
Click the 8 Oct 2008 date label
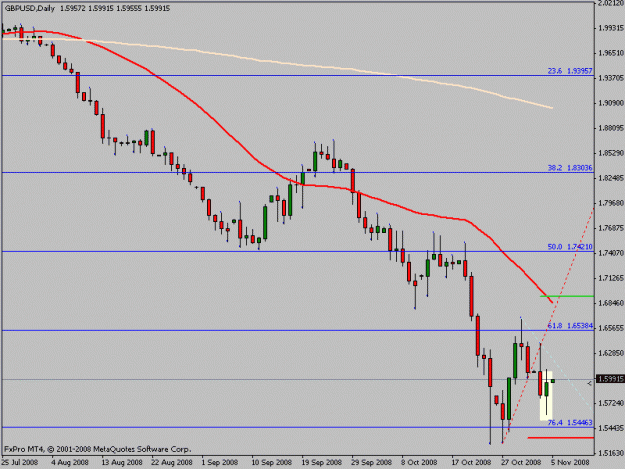click(x=420, y=462)
